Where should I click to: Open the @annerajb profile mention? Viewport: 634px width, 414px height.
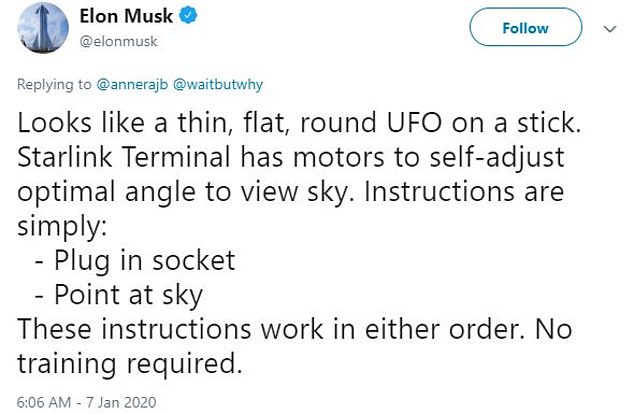tap(132, 84)
